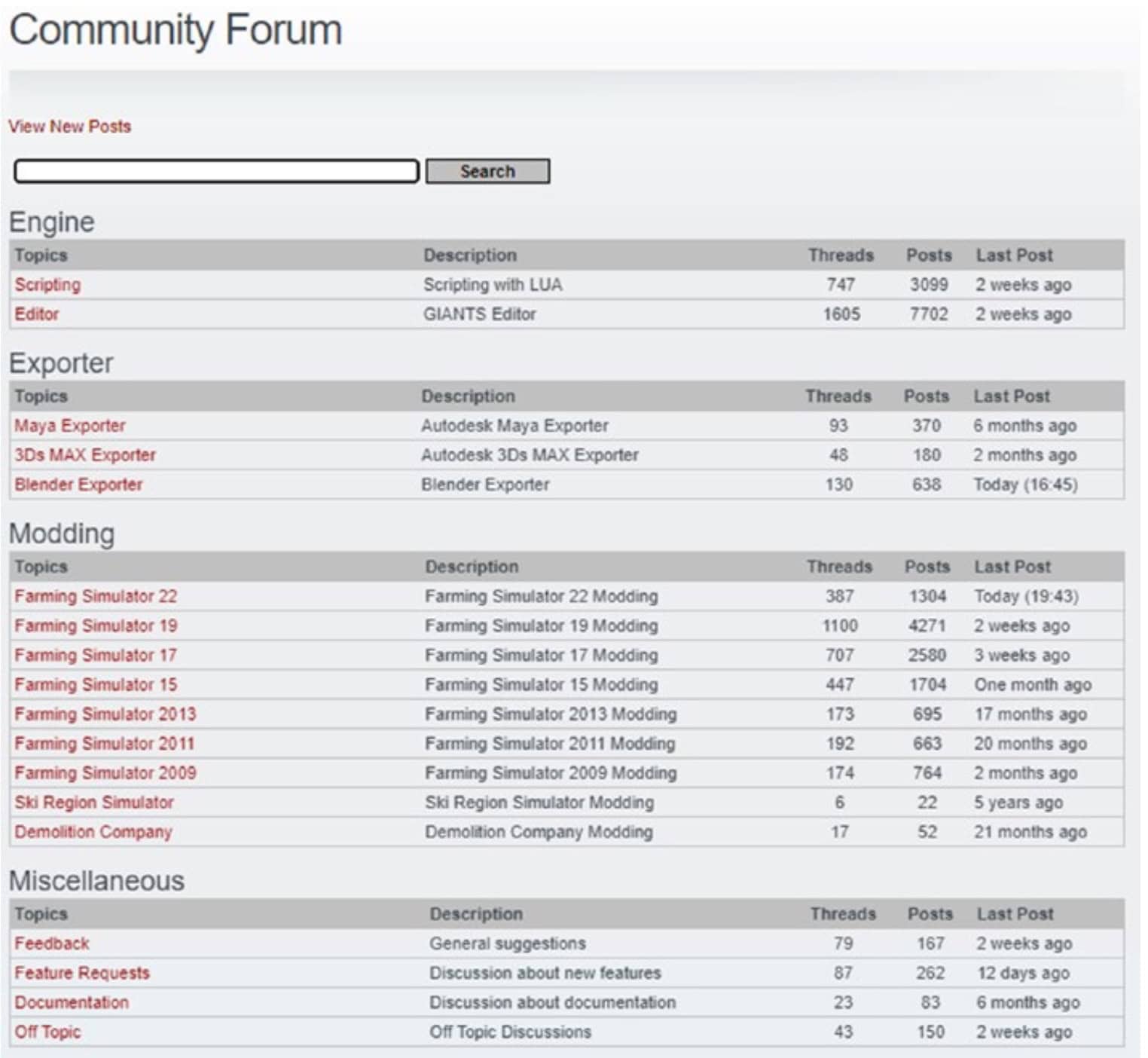Click the 'Demolition Company Modding' description
This screenshot has width=1148, height=1058.
coord(539,832)
